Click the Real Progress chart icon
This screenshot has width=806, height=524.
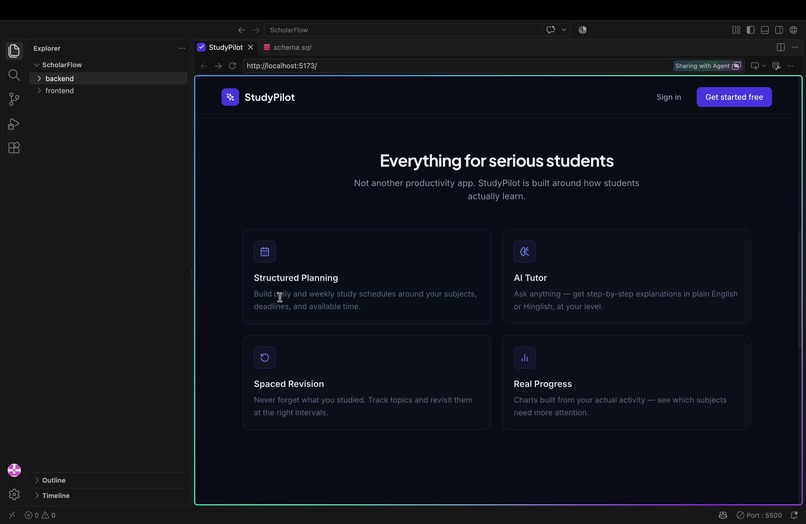point(524,357)
